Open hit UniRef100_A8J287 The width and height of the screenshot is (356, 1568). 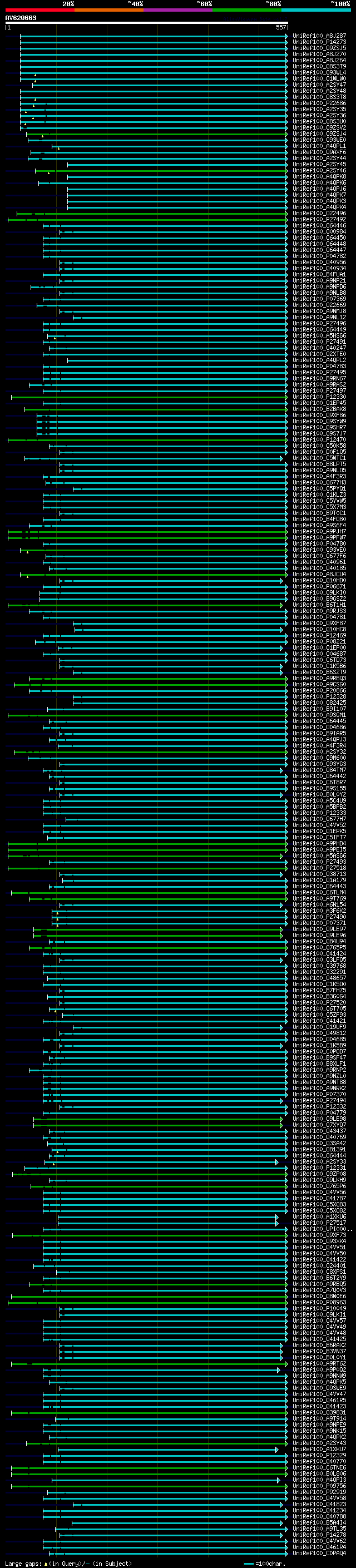(x=319, y=36)
